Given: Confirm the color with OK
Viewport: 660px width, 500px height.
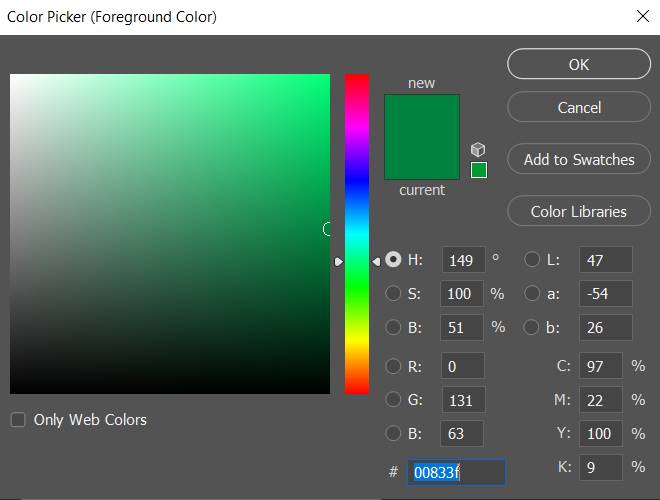Looking at the screenshot, I should tap(579, 64).
